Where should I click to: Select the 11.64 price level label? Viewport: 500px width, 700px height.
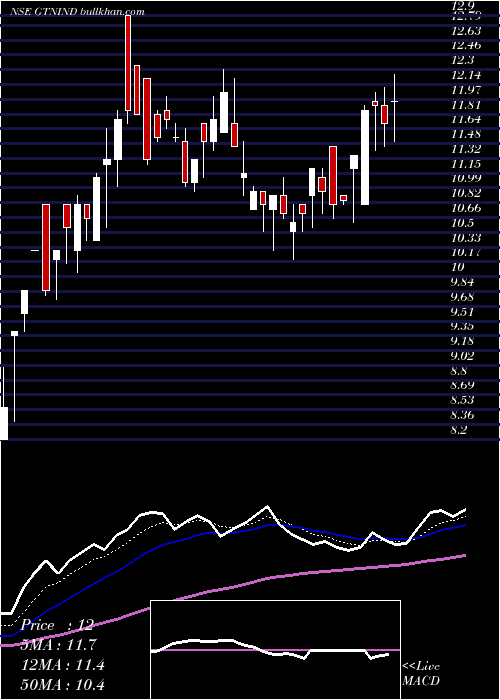pyautogui.click(x=466, y=119)
